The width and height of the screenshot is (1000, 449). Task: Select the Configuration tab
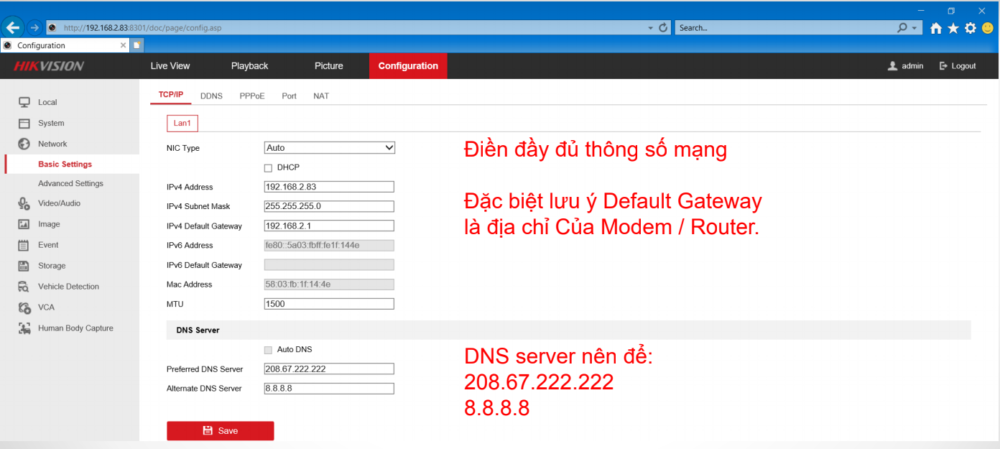pos(408,66)
